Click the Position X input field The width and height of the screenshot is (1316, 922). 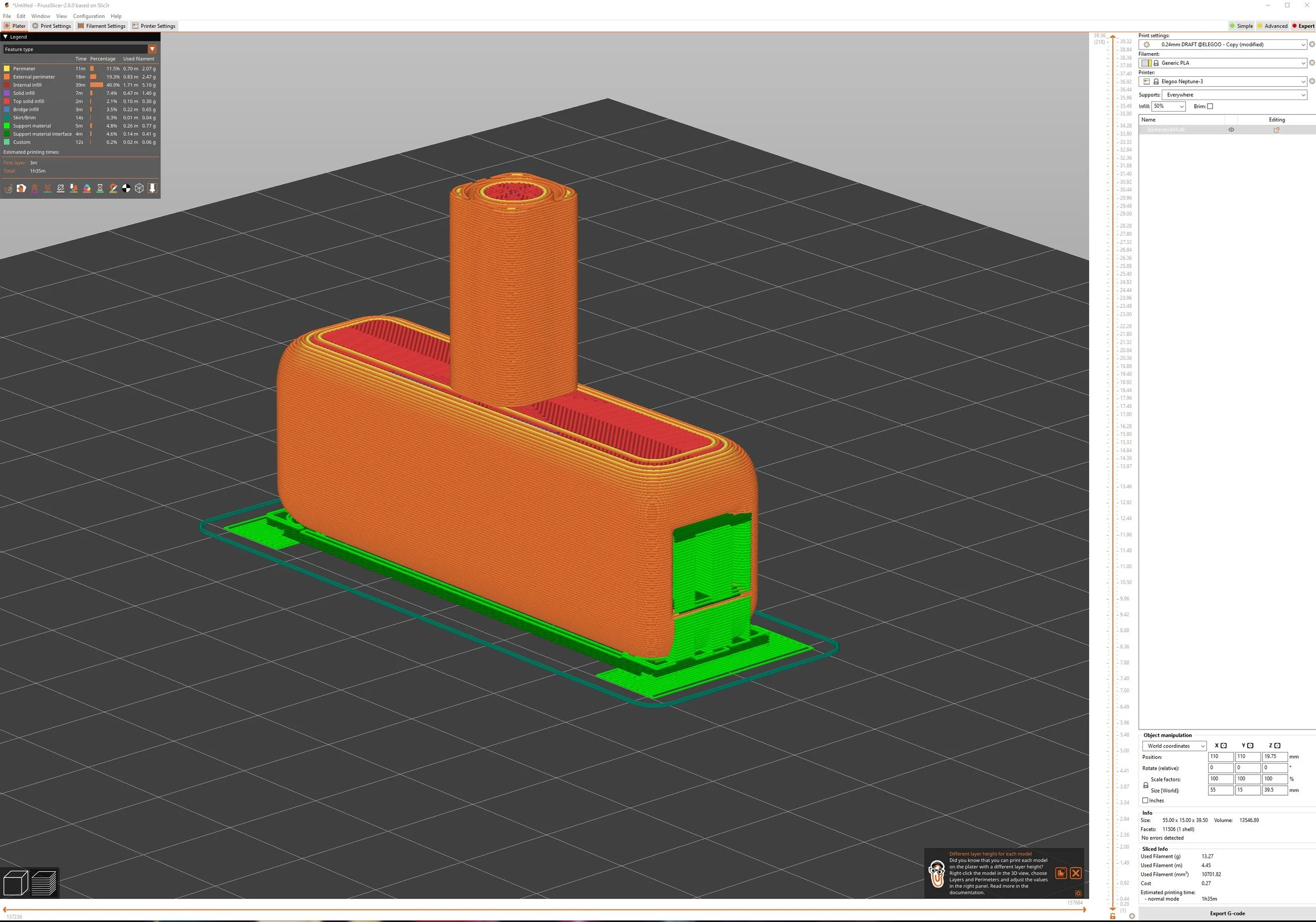tap(1220, 756)
